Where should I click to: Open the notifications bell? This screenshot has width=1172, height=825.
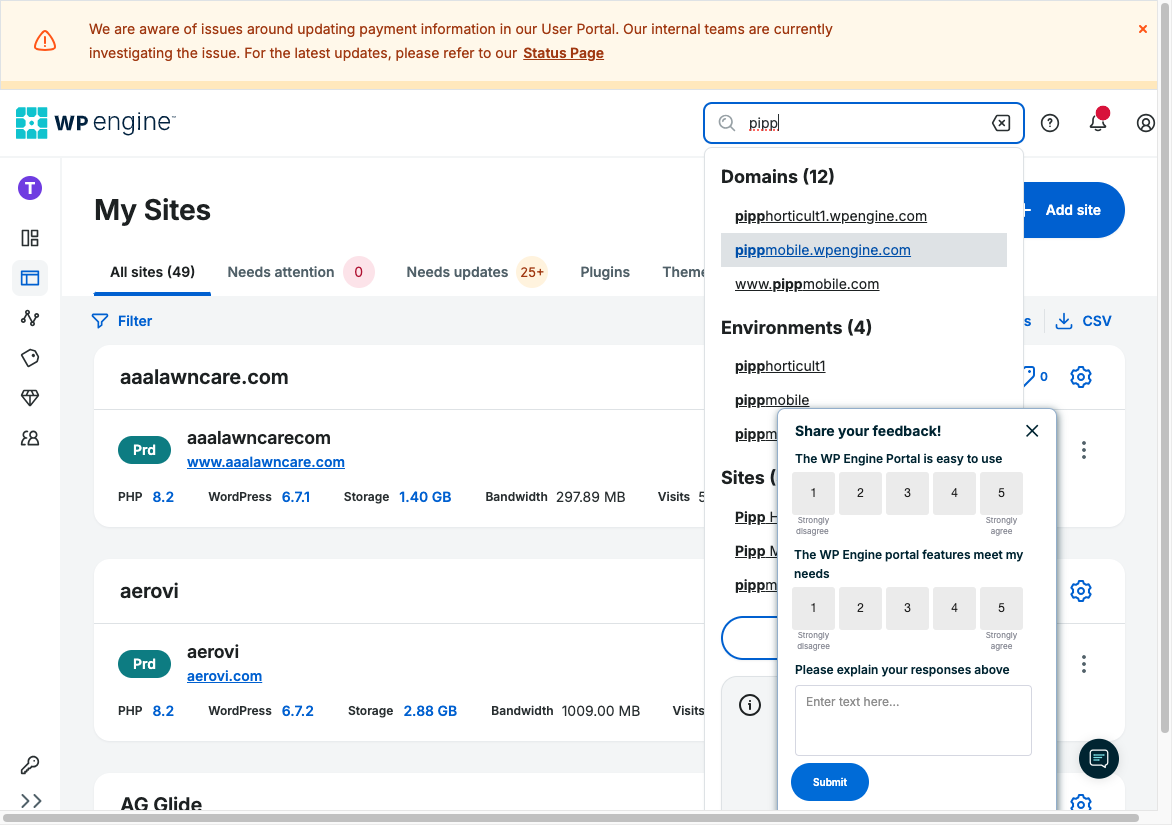pyautogui.click(x=1097, y=123)
